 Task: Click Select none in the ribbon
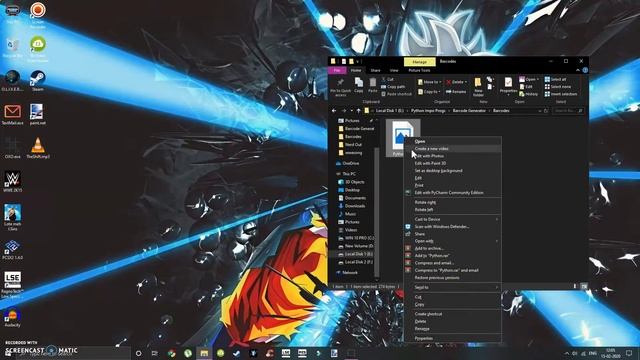pos(558,87)
